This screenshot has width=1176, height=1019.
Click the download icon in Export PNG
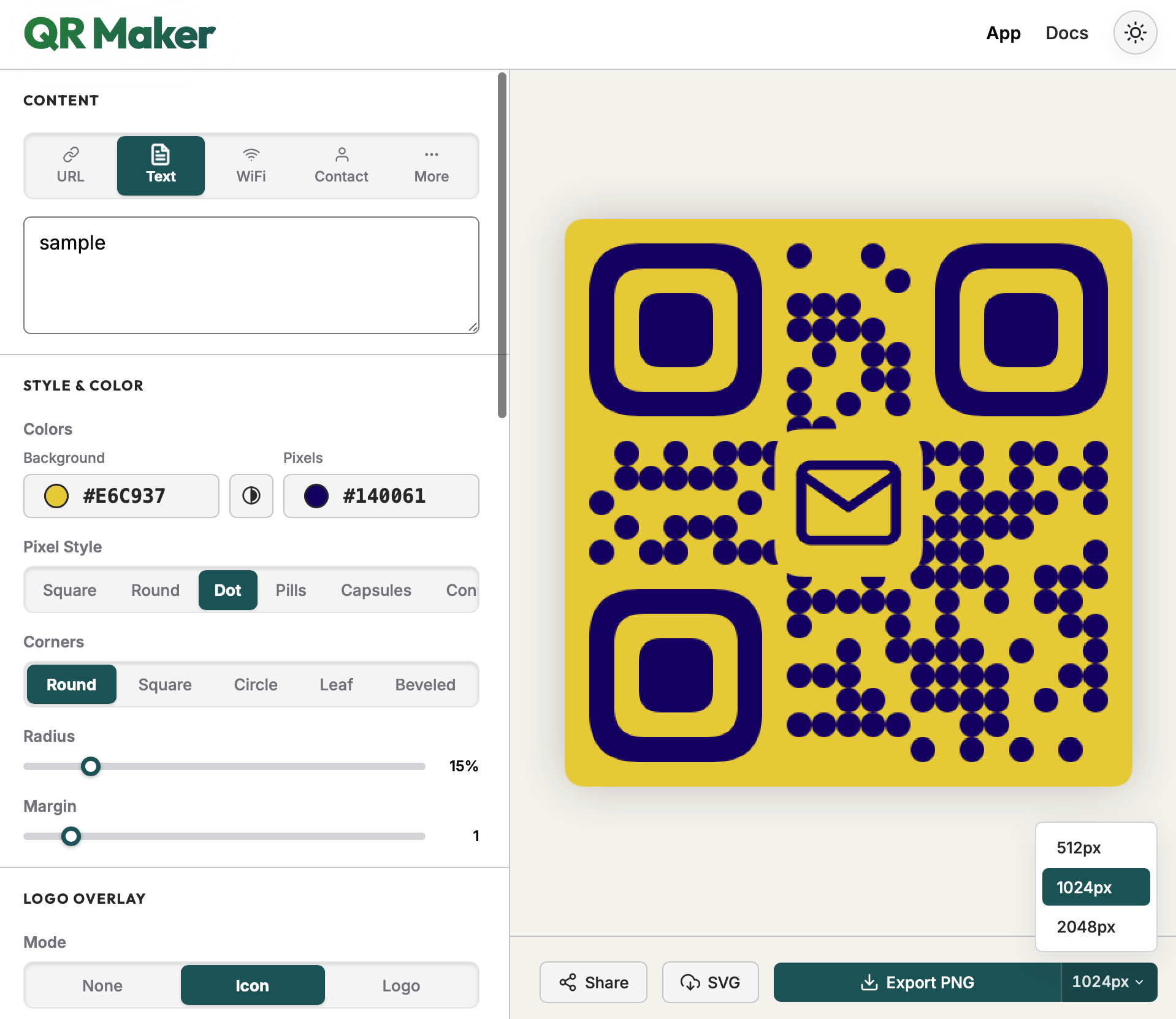[x=869, y=982]
